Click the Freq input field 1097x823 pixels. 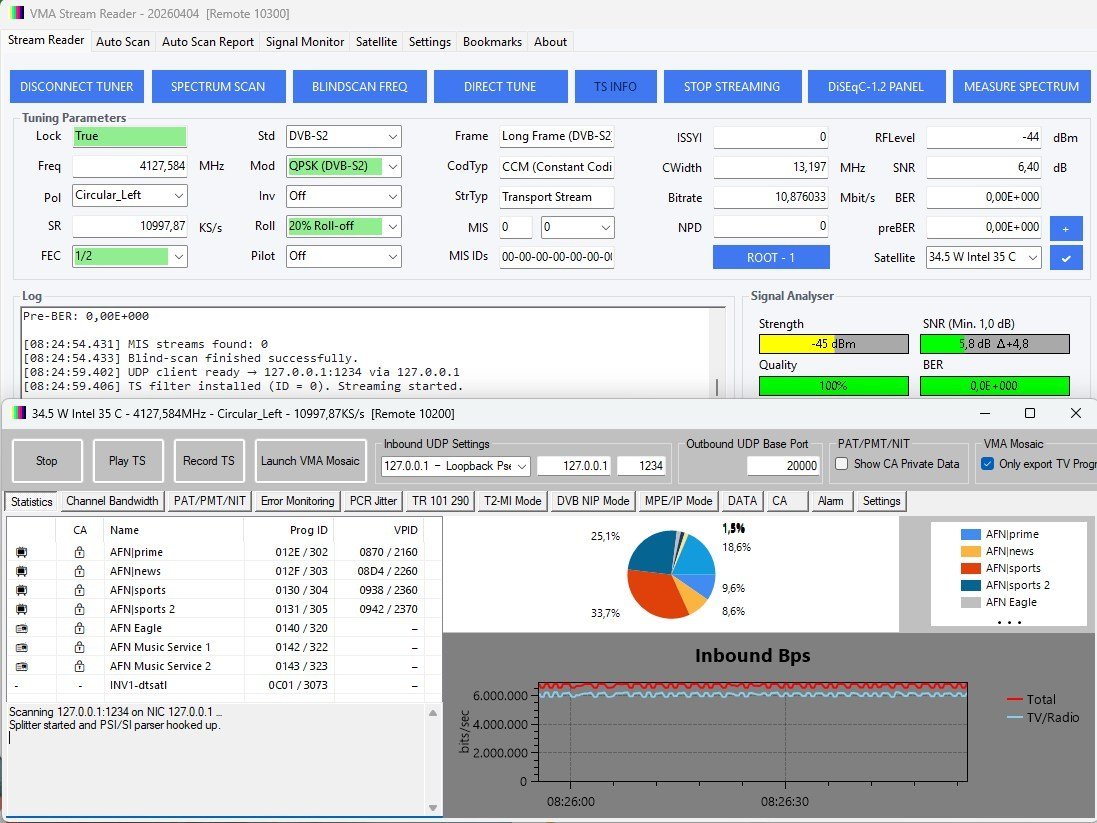(129, 167)
